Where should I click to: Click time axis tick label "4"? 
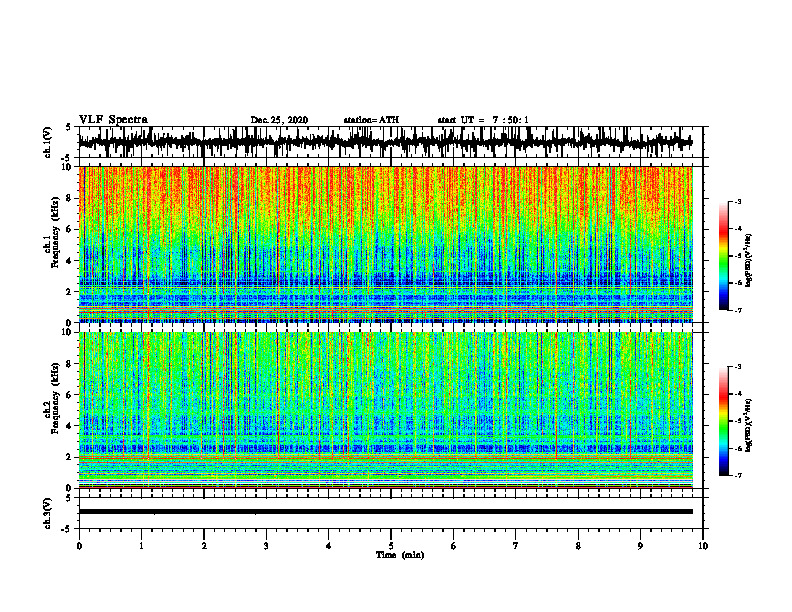329,546
